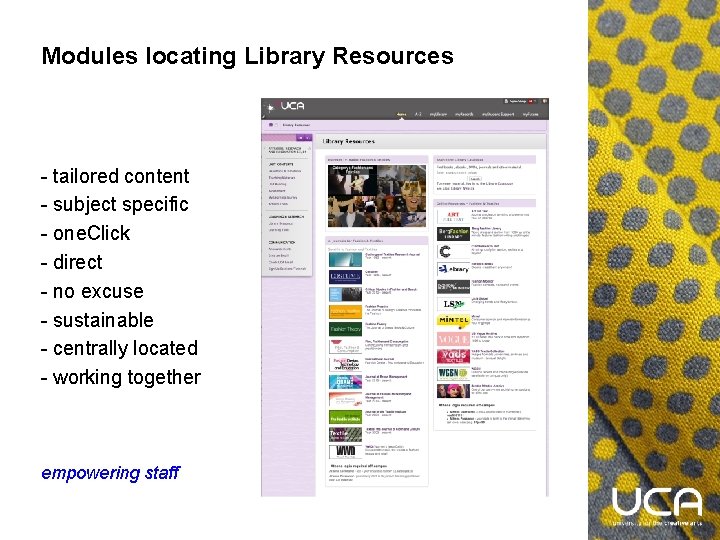Open the orange Fashion Practice journal banner
Image resolution: width=720 pixels, height=540 pixels.
coord(345,311)
